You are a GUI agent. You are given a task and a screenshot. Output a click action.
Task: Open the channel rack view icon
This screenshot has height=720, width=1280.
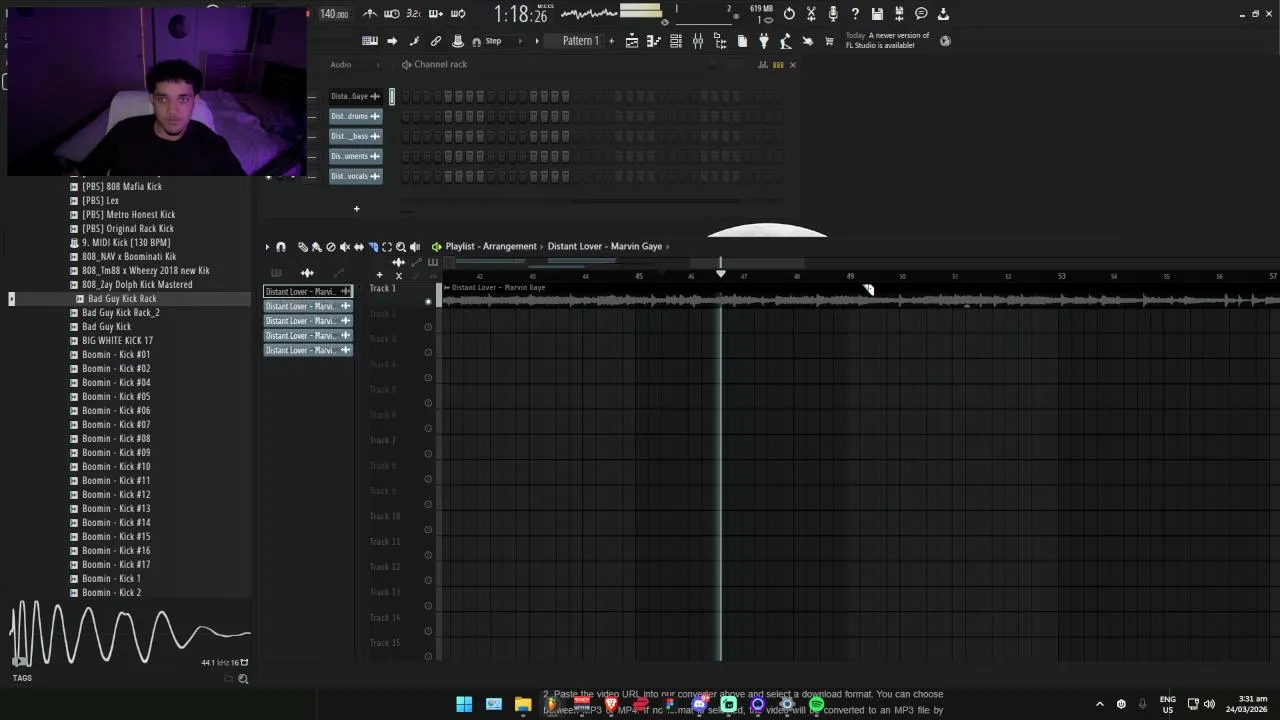click(676, 41)
